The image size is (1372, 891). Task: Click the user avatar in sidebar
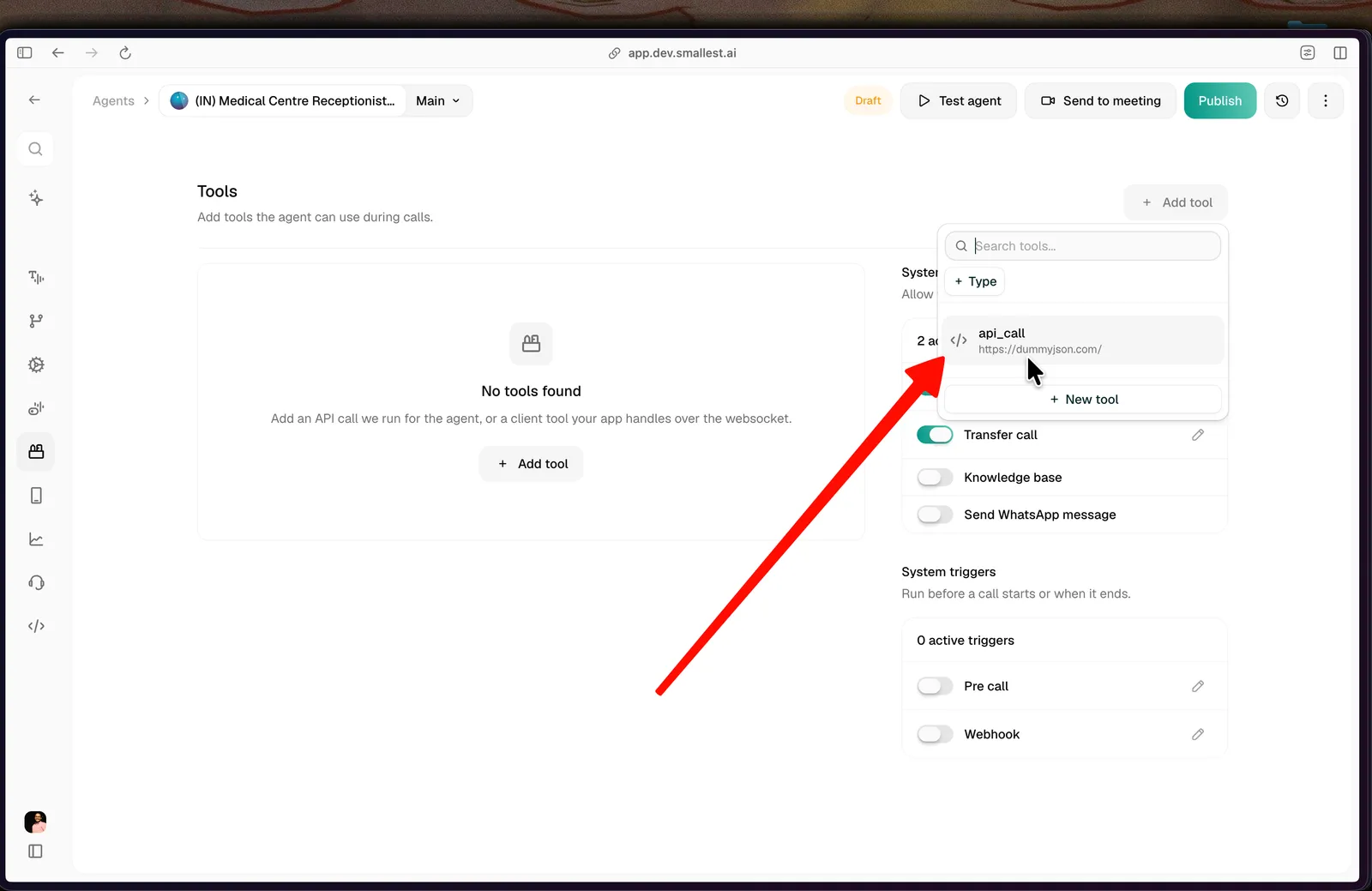[x=35, y=822]
